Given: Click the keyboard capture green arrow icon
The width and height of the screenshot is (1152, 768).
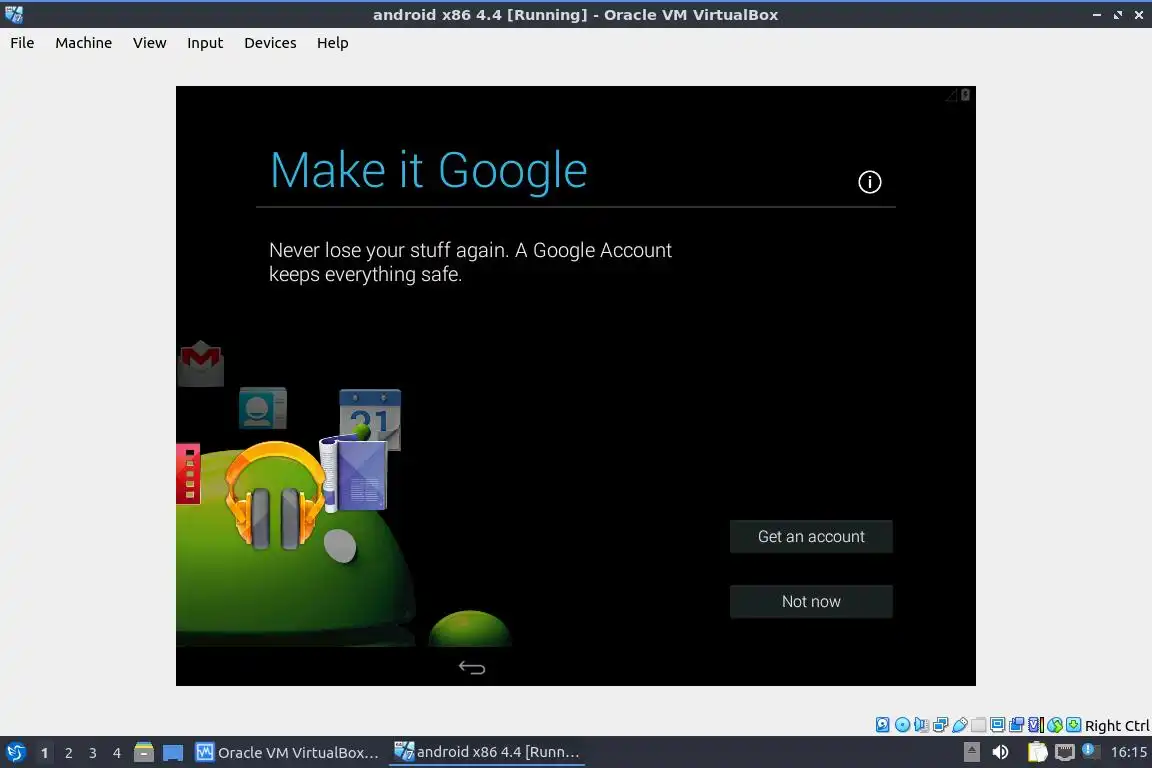Looking at the screenshot, I should pyautogui.click(x=1073, y=725).
